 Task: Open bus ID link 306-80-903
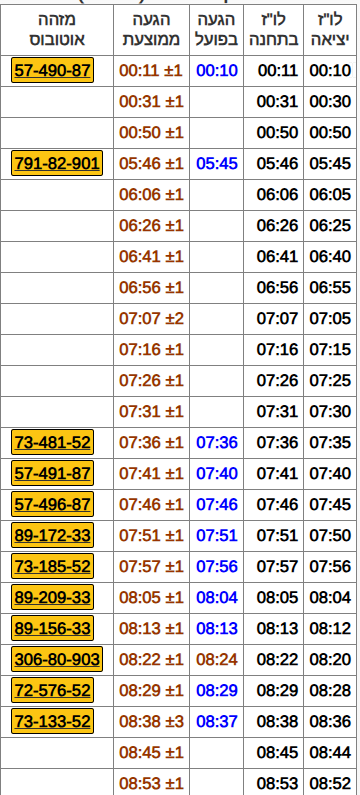pyautogui.click(x=57, y=660)
